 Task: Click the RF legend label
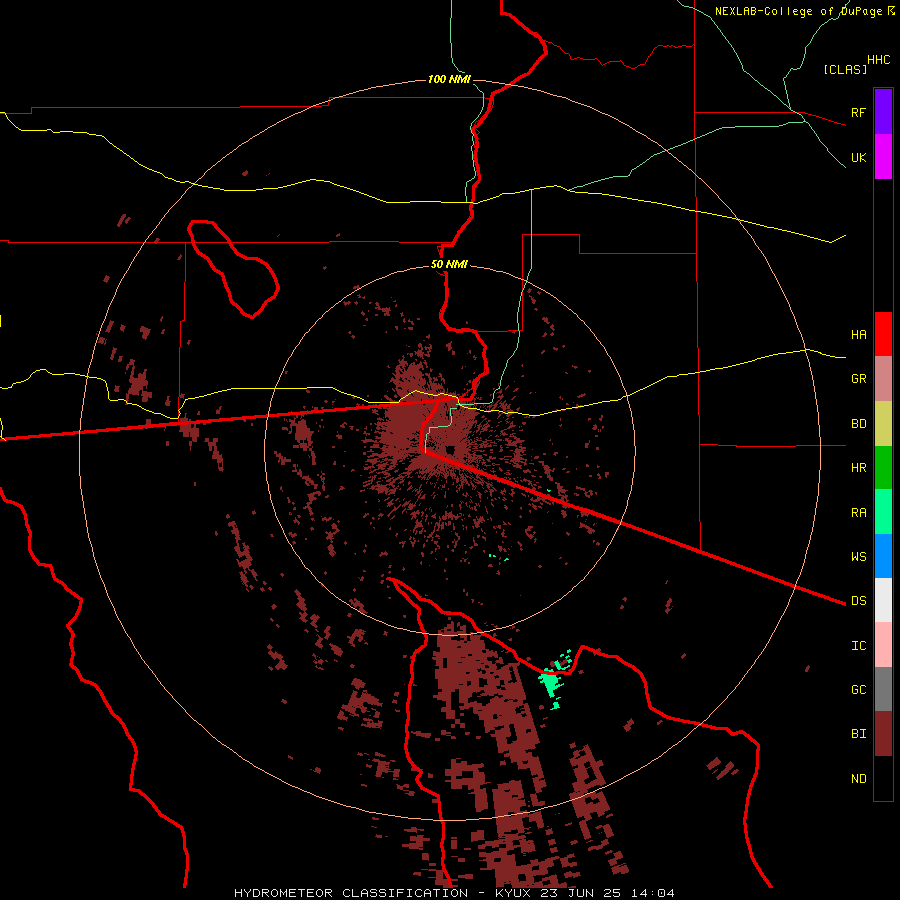(858, 112)
